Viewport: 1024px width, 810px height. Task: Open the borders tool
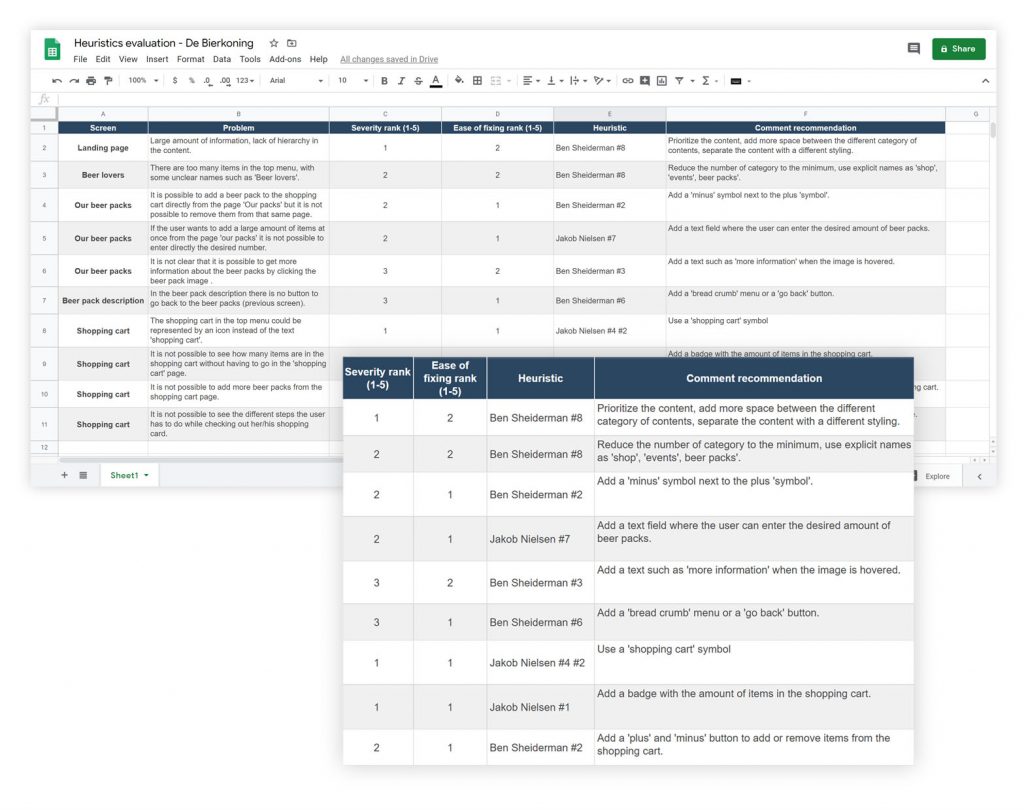coord(478,81)
